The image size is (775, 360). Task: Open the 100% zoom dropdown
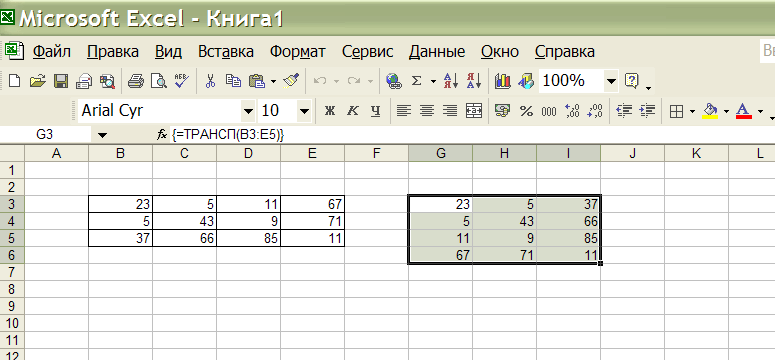(x=612, y=81)
